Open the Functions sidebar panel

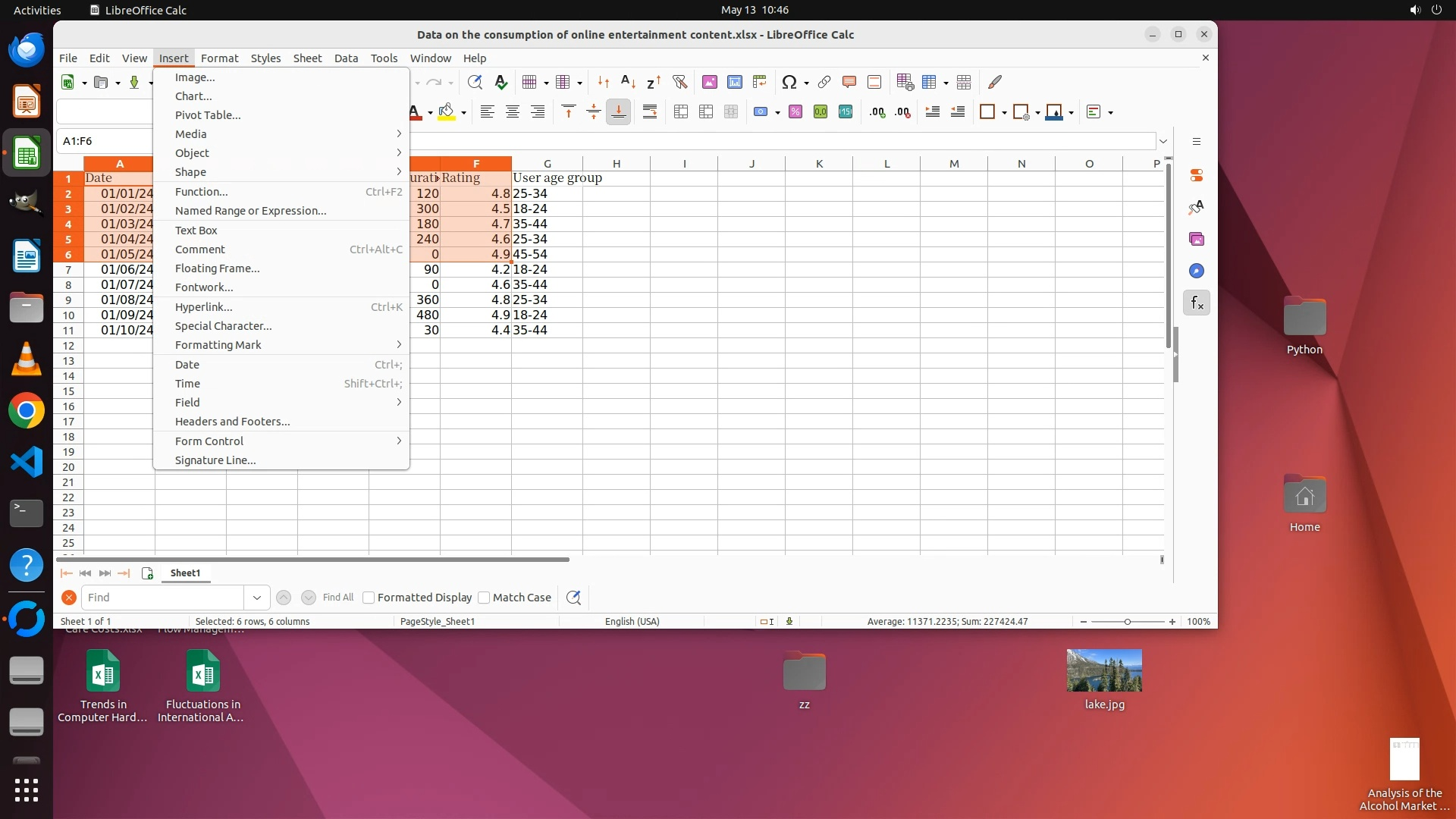1197,303
